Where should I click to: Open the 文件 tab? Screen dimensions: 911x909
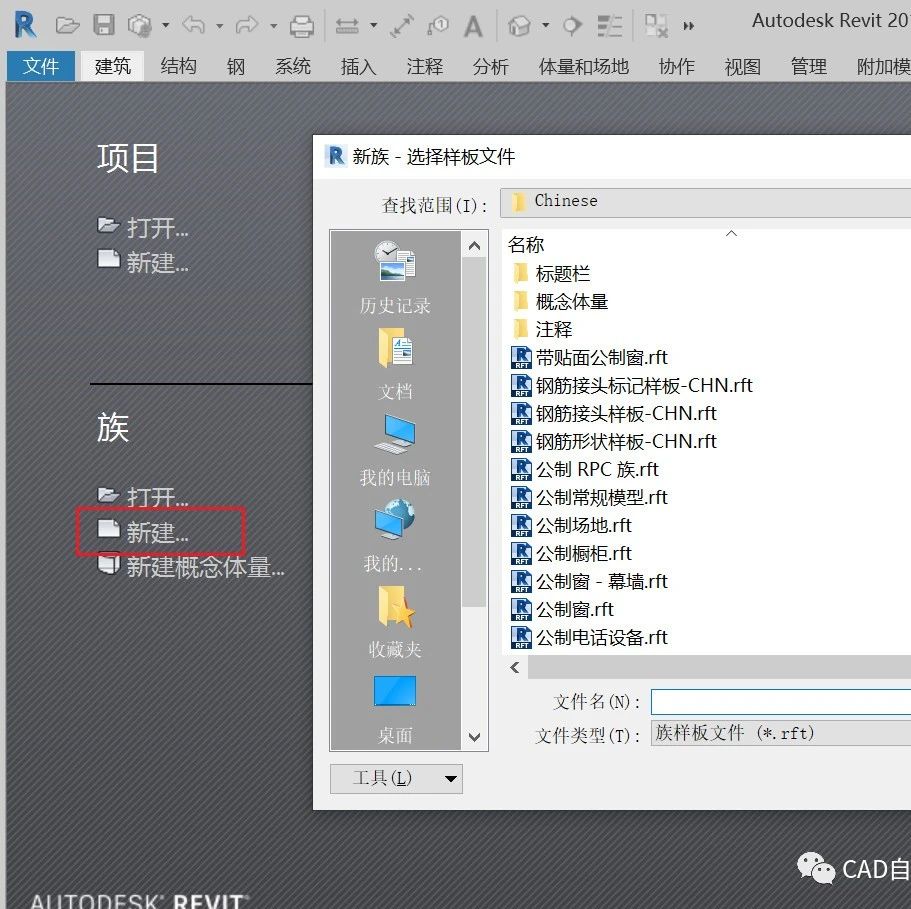pyautogui.click(x=41, y=66)
